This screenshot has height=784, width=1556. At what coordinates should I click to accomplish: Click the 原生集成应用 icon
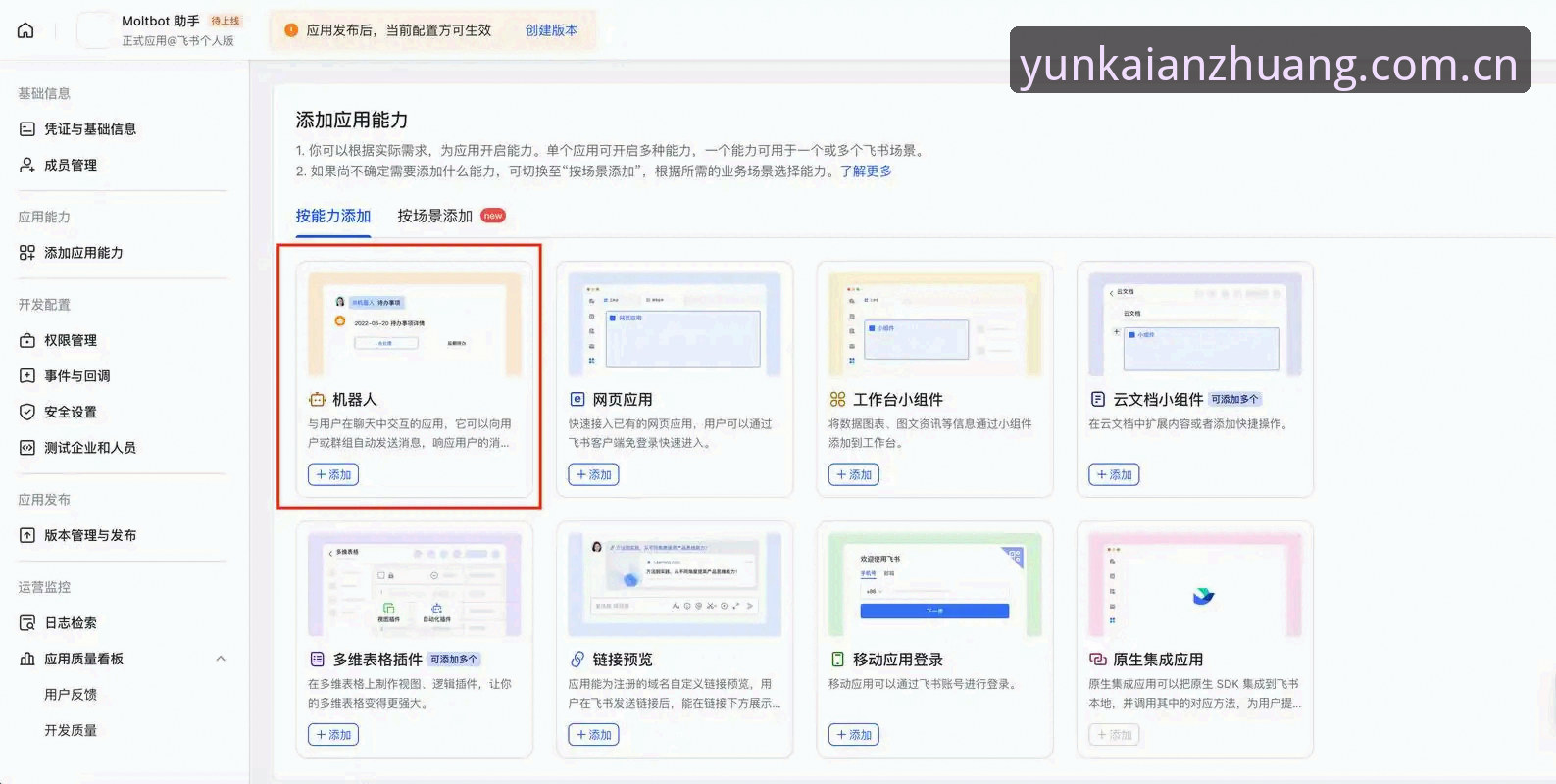[1098, 660]
